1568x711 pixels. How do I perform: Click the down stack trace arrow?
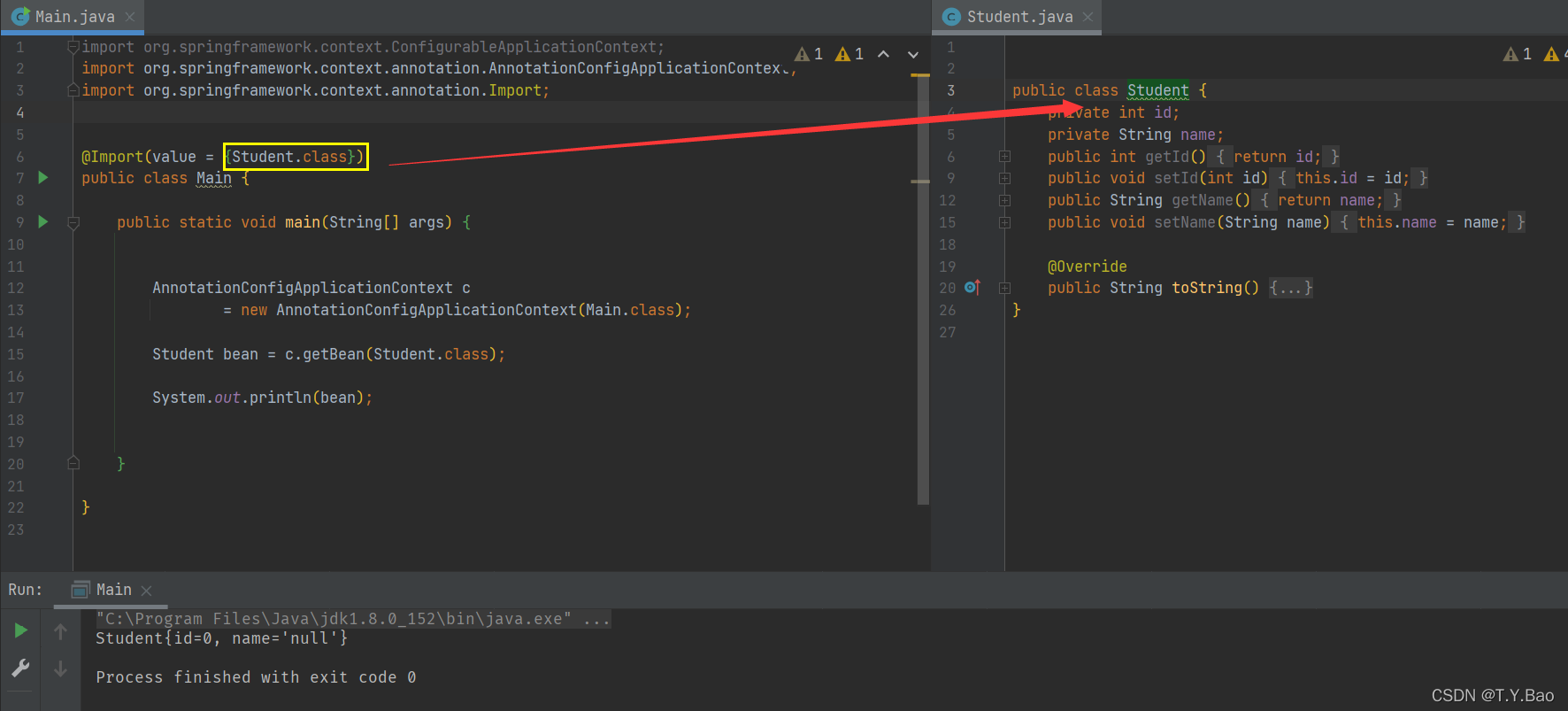point(60,668)
